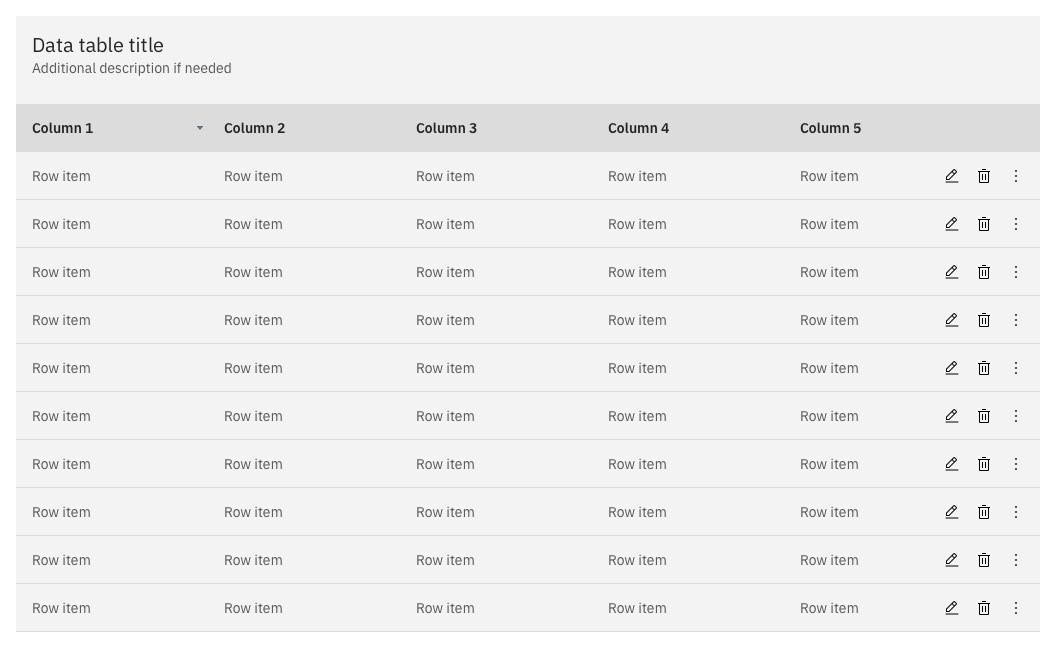Sort by Column 1 using the arrow
1056x653 pixels.
click(200, 128)
